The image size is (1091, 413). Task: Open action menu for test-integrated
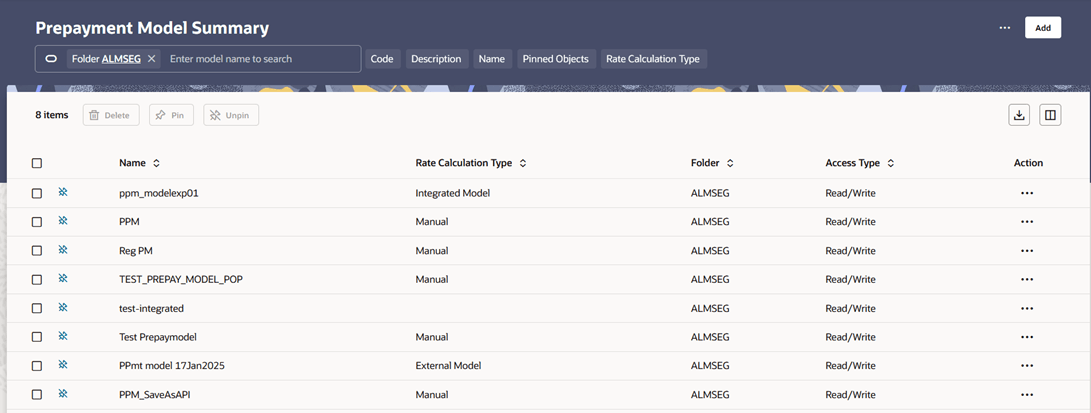(x=1027, y=308)
